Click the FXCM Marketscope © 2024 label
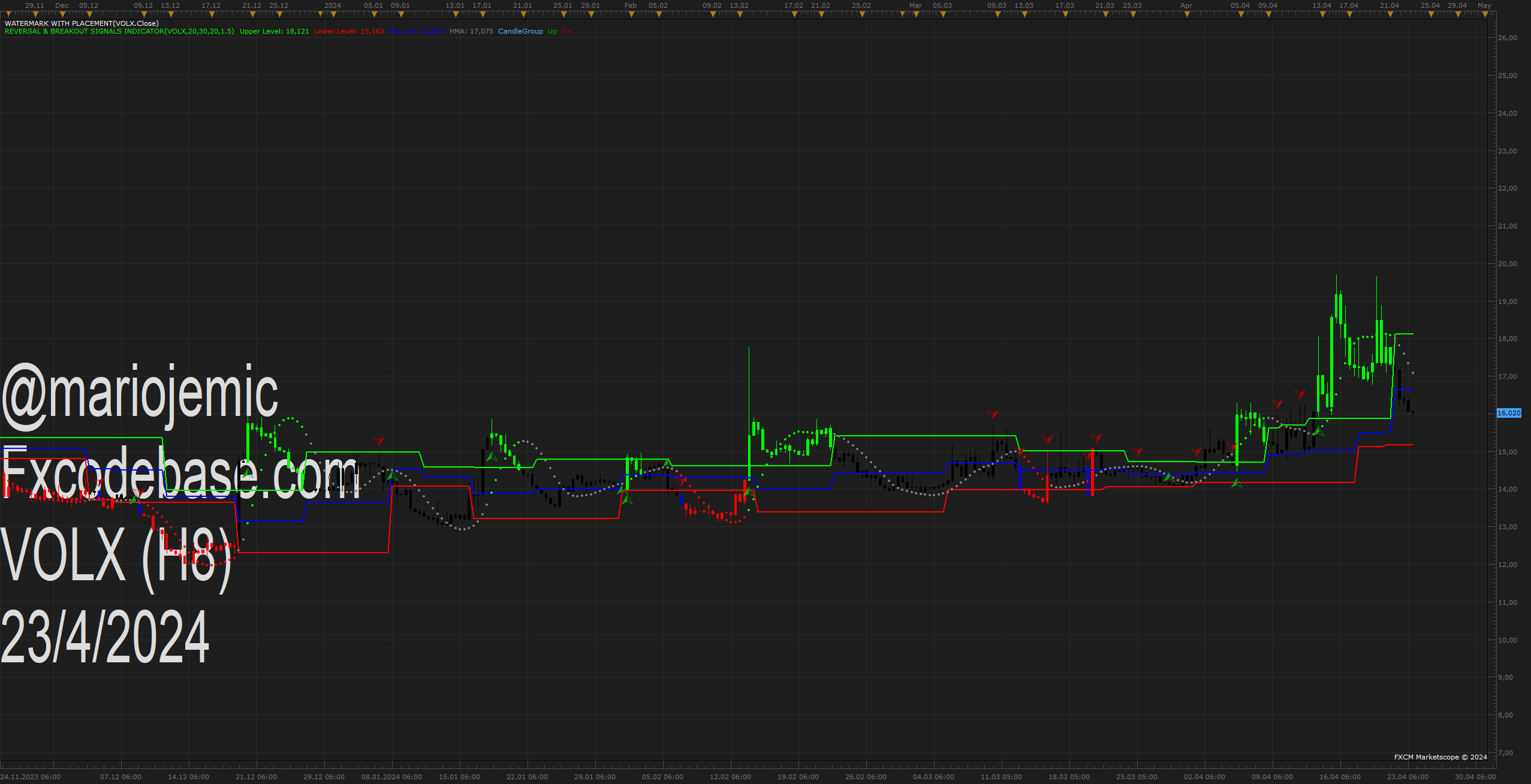 click(1440, 757)
